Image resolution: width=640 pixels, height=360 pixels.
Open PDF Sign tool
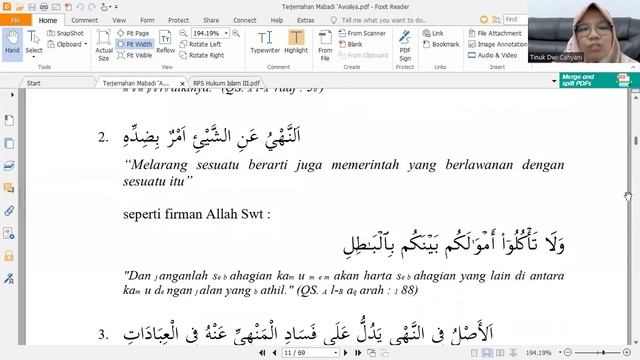pos(405,45)
